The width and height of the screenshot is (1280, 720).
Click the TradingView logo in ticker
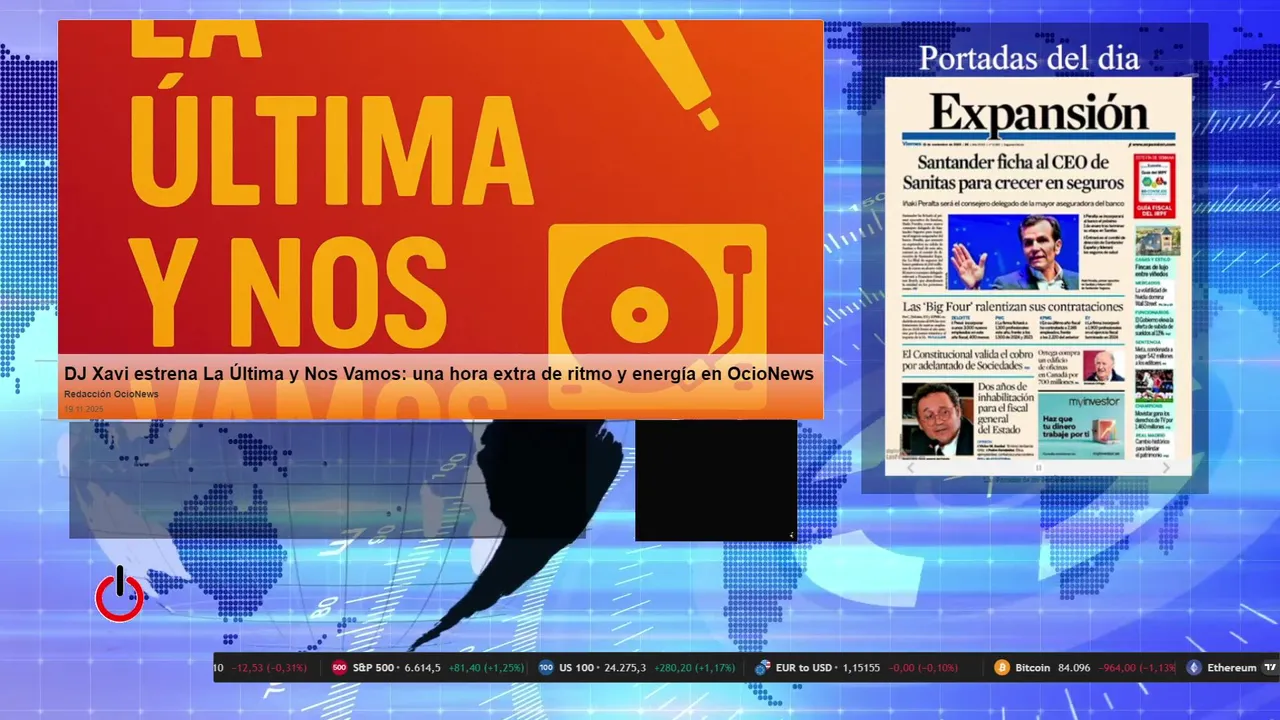click(1270, 667)
